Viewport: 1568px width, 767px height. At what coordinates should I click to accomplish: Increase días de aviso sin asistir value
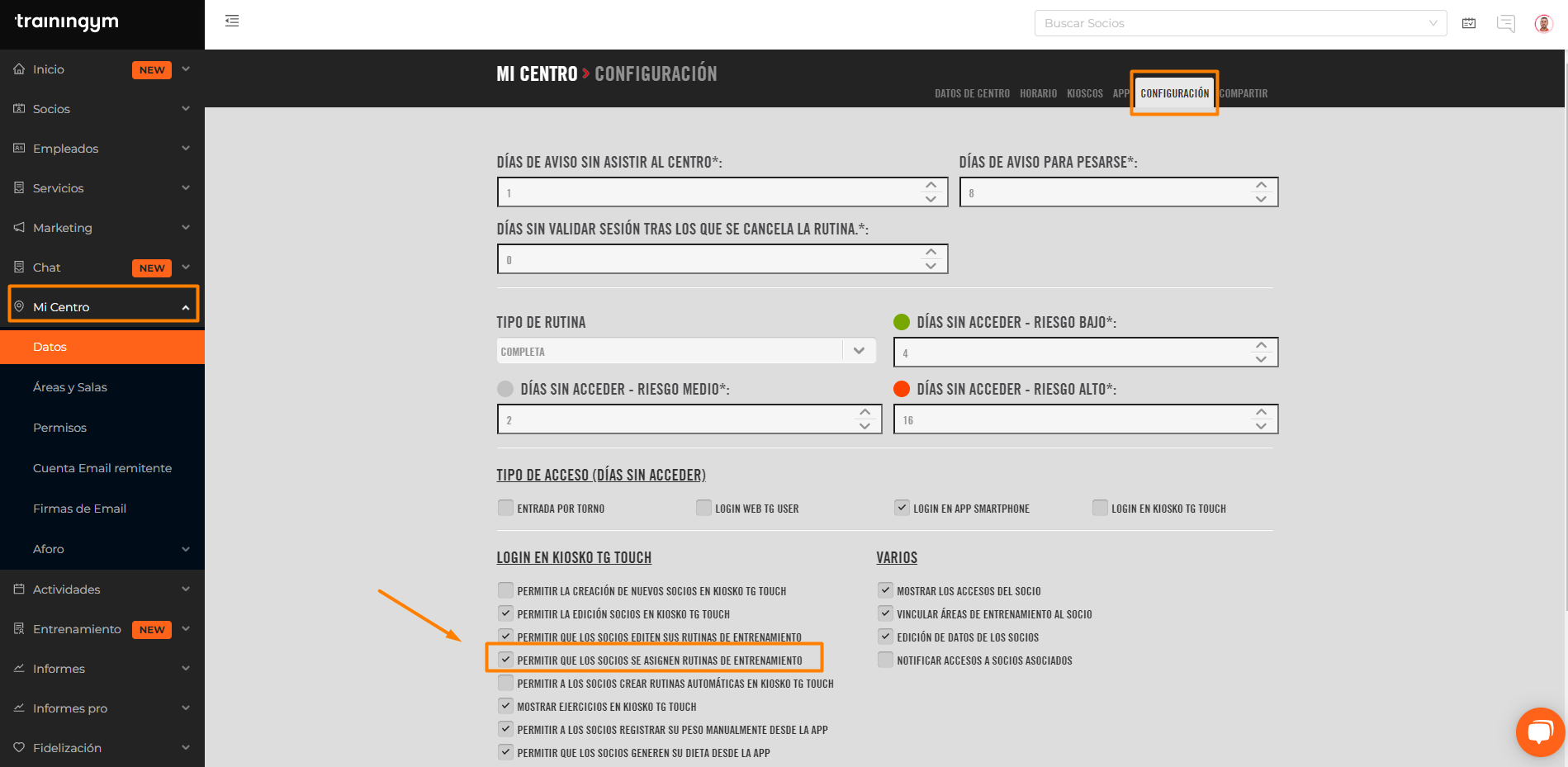point(931,186)
